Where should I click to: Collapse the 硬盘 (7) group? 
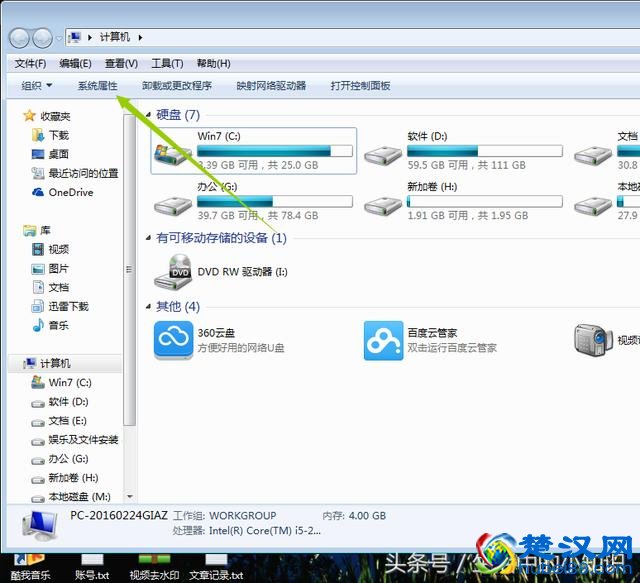tap(149, 115)
